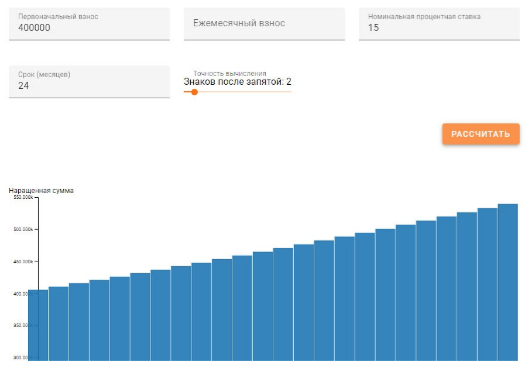Click the Наращенная сумма chart title
The width and height of the screenshot is (527, 376).
(41, 191)
